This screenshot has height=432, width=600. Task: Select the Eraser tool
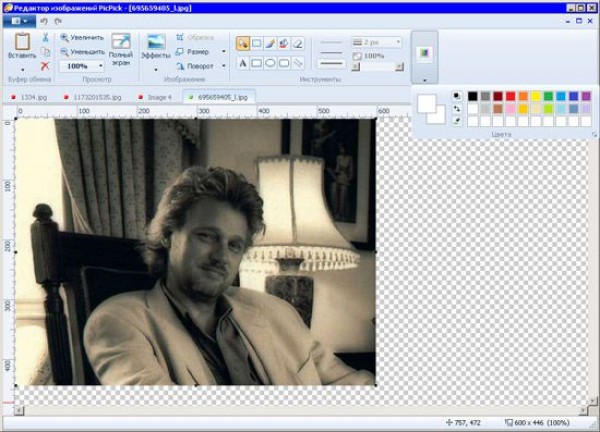[x=298, y=44]
